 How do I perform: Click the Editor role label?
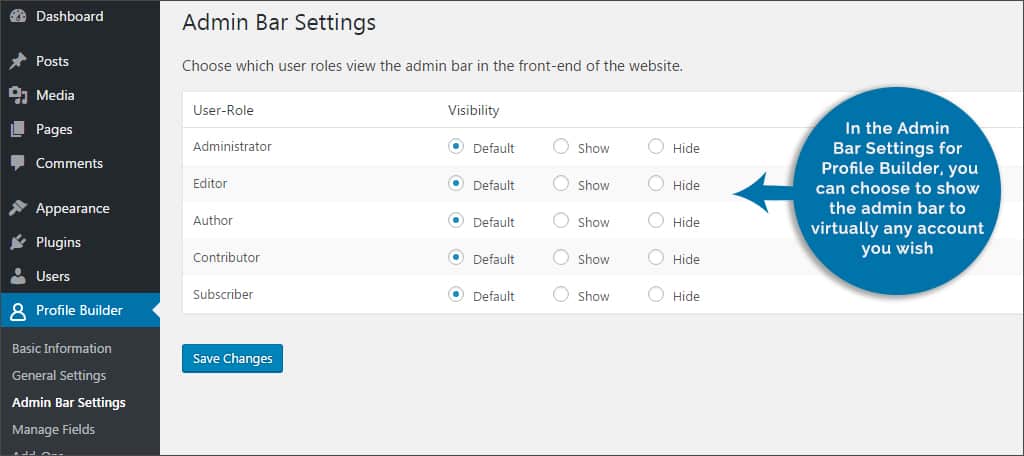[210, 184]
